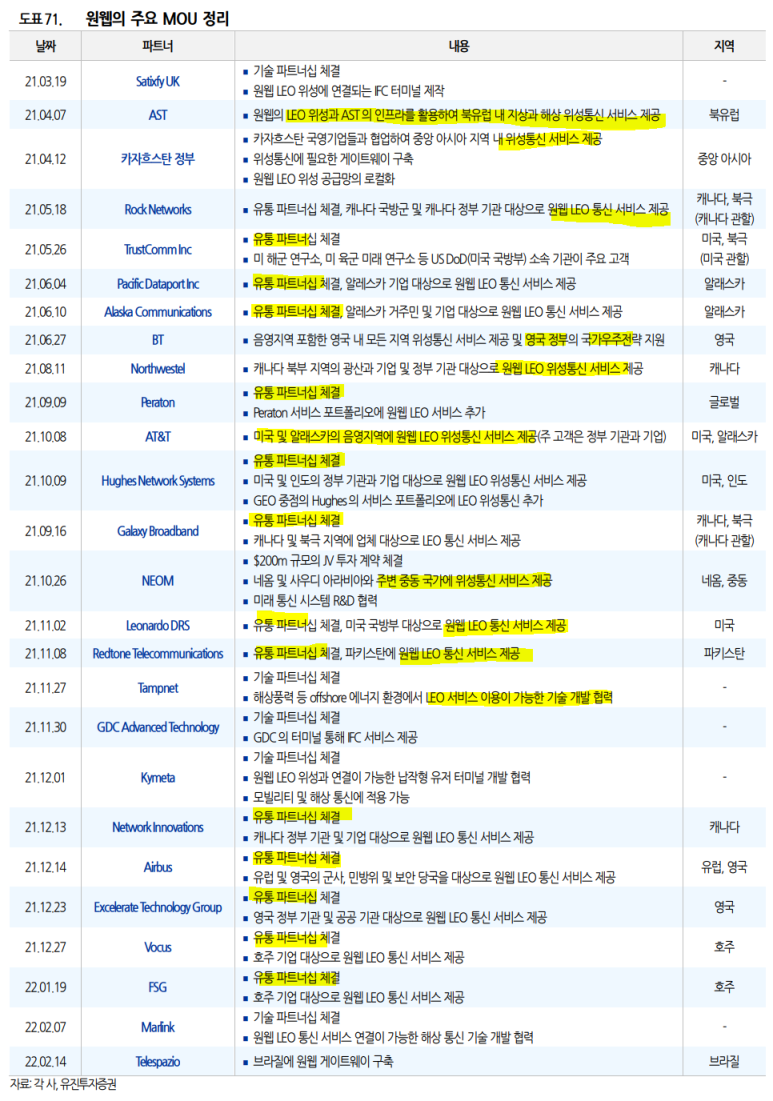Click the 파트너 column header
Viewport: 773px width, 1101px height.
(158, 46)
